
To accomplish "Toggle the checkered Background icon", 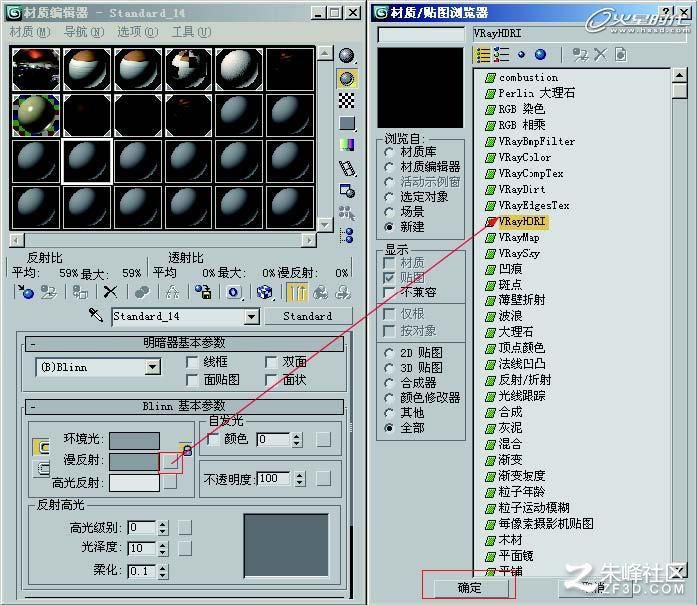I will coord(346,101).
